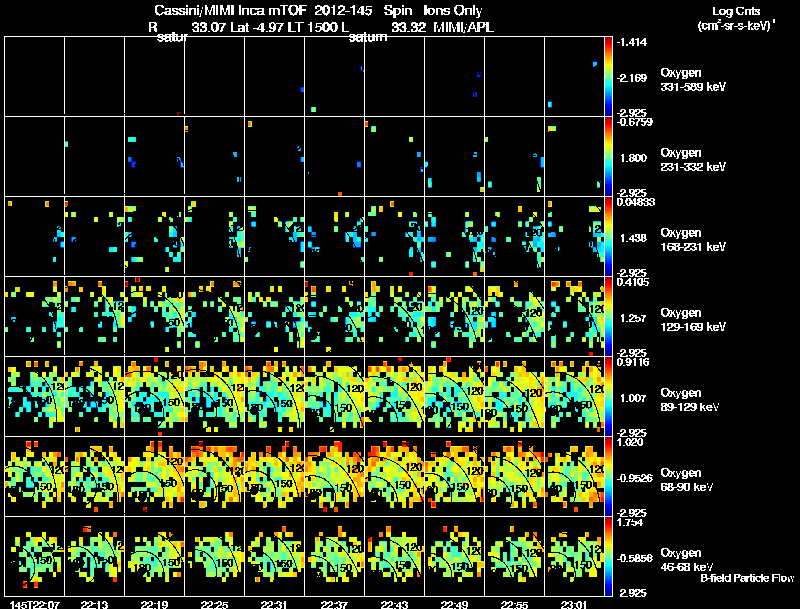800x609 pixels.
Task: Open the 22:07 panel in 46-68 keV row
Action: pos(34,556)
